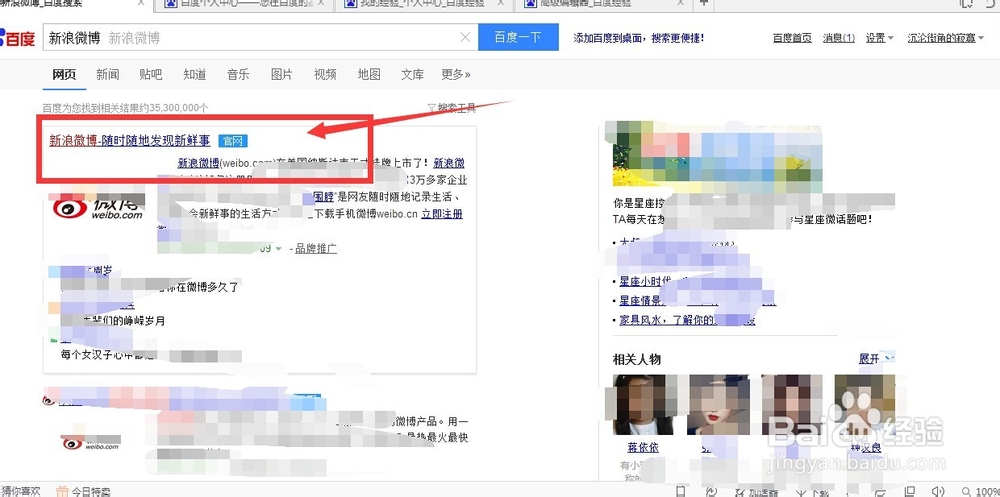Clear the search box with the X icon
Screen dimensions: 1000x497
point(466,38)
